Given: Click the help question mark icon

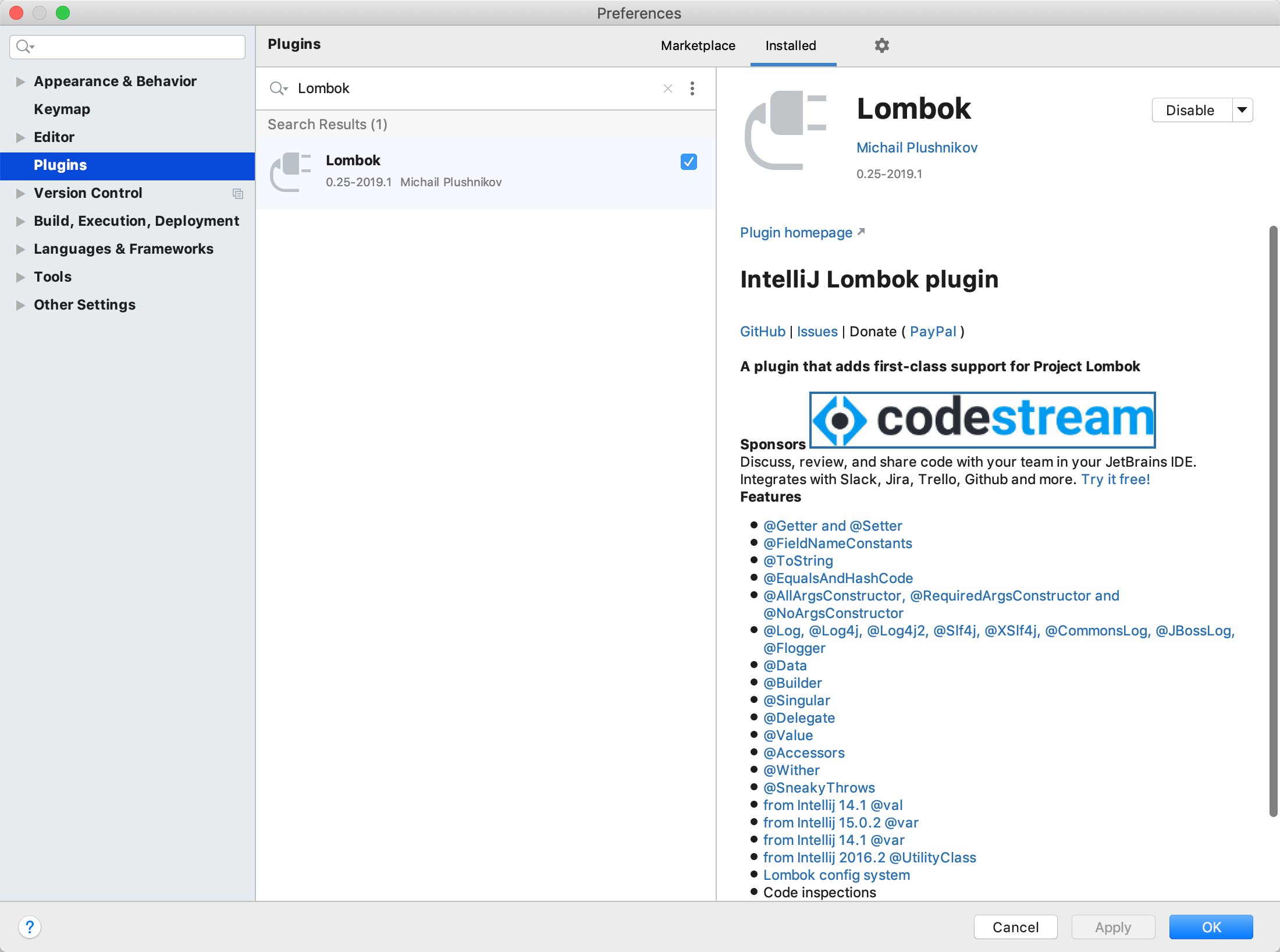Looking at the screenshot, I should pyautogui.click(x=30, y=927).
